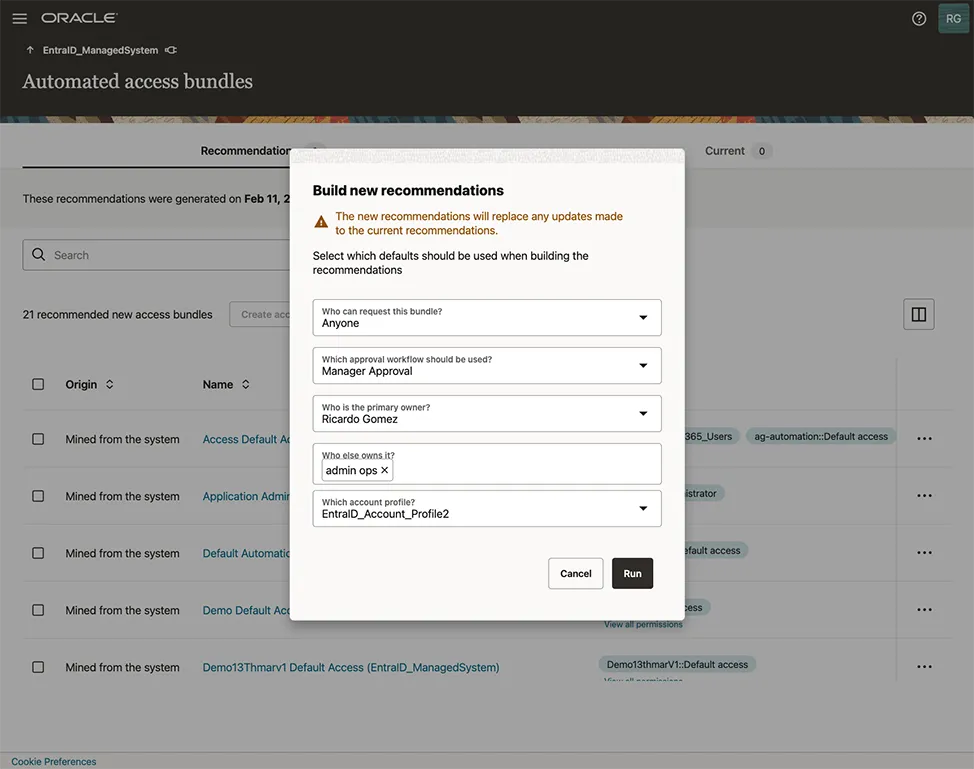Switch to the Recommendations tab
The height and width of the screenshot is (769, 974).
[246, 151]
